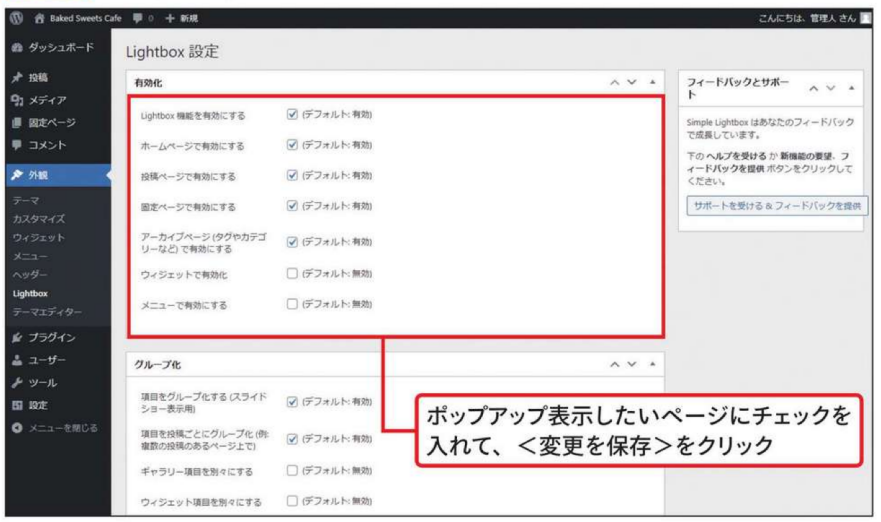The image size is (881, 522).
Task: Click the comments bubble icon in admin bar
Action: [x=135, y=18]
